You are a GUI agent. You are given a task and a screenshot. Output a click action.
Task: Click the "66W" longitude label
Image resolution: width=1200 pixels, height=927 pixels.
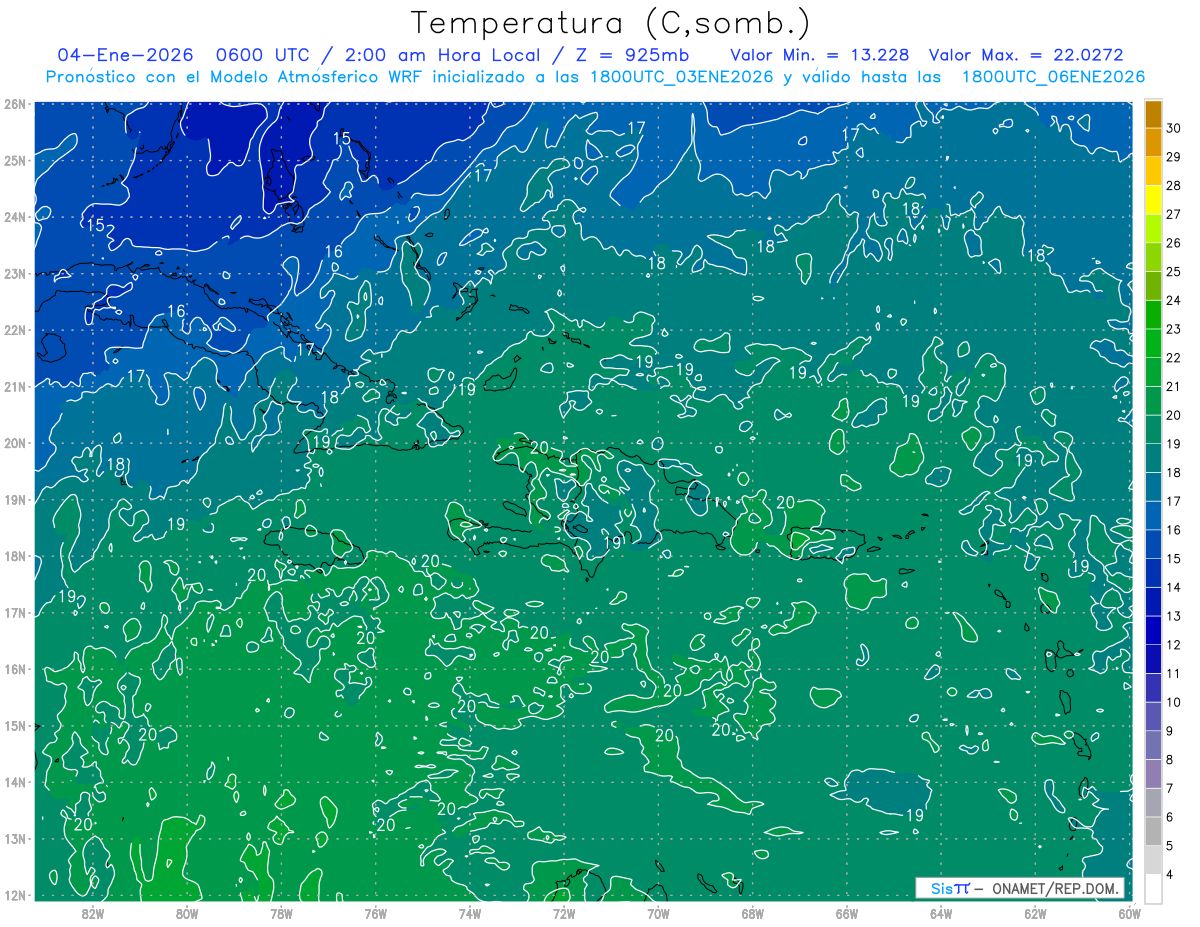pos(847,913)
